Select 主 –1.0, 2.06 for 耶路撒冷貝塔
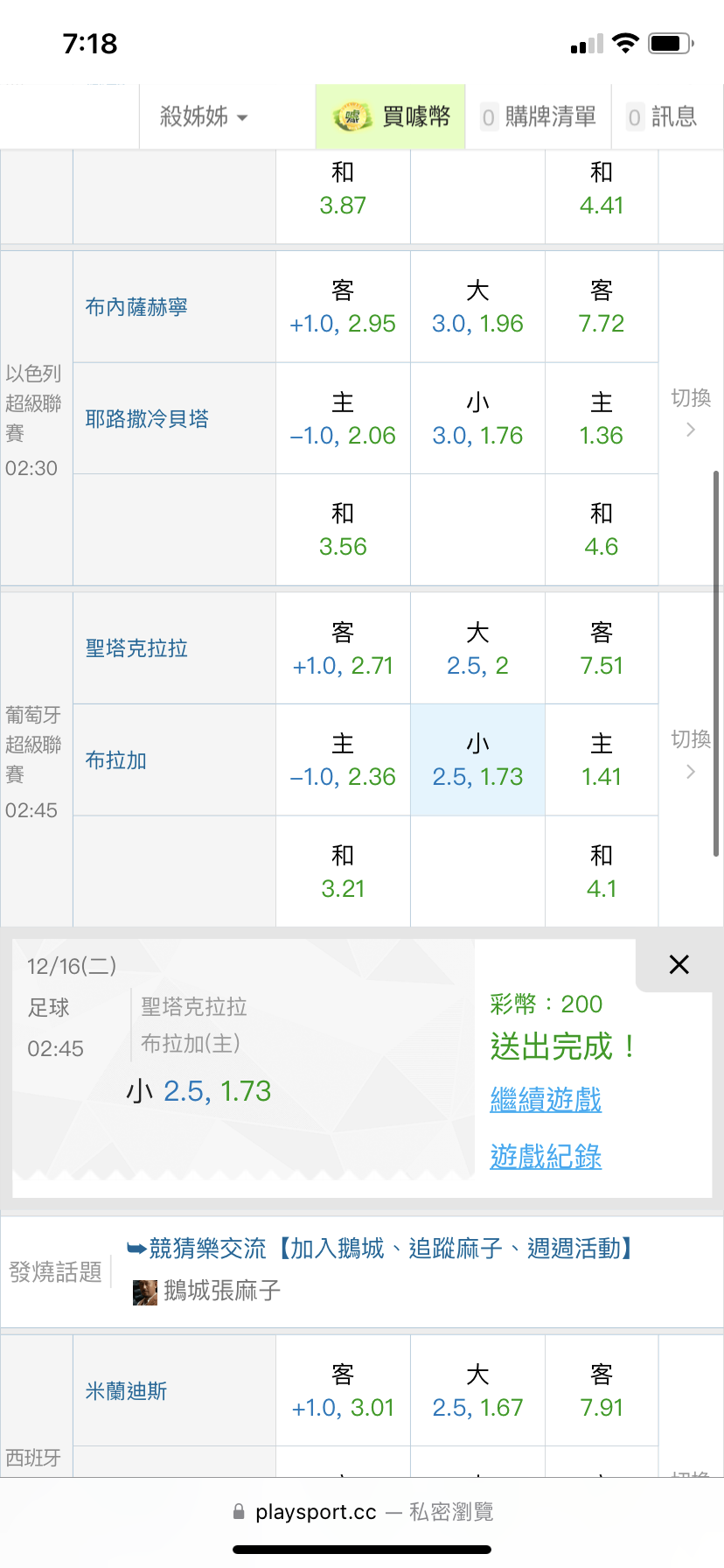Image resolution: width=724 pixels, height=1568 pixels. click(x=343, y=419)
